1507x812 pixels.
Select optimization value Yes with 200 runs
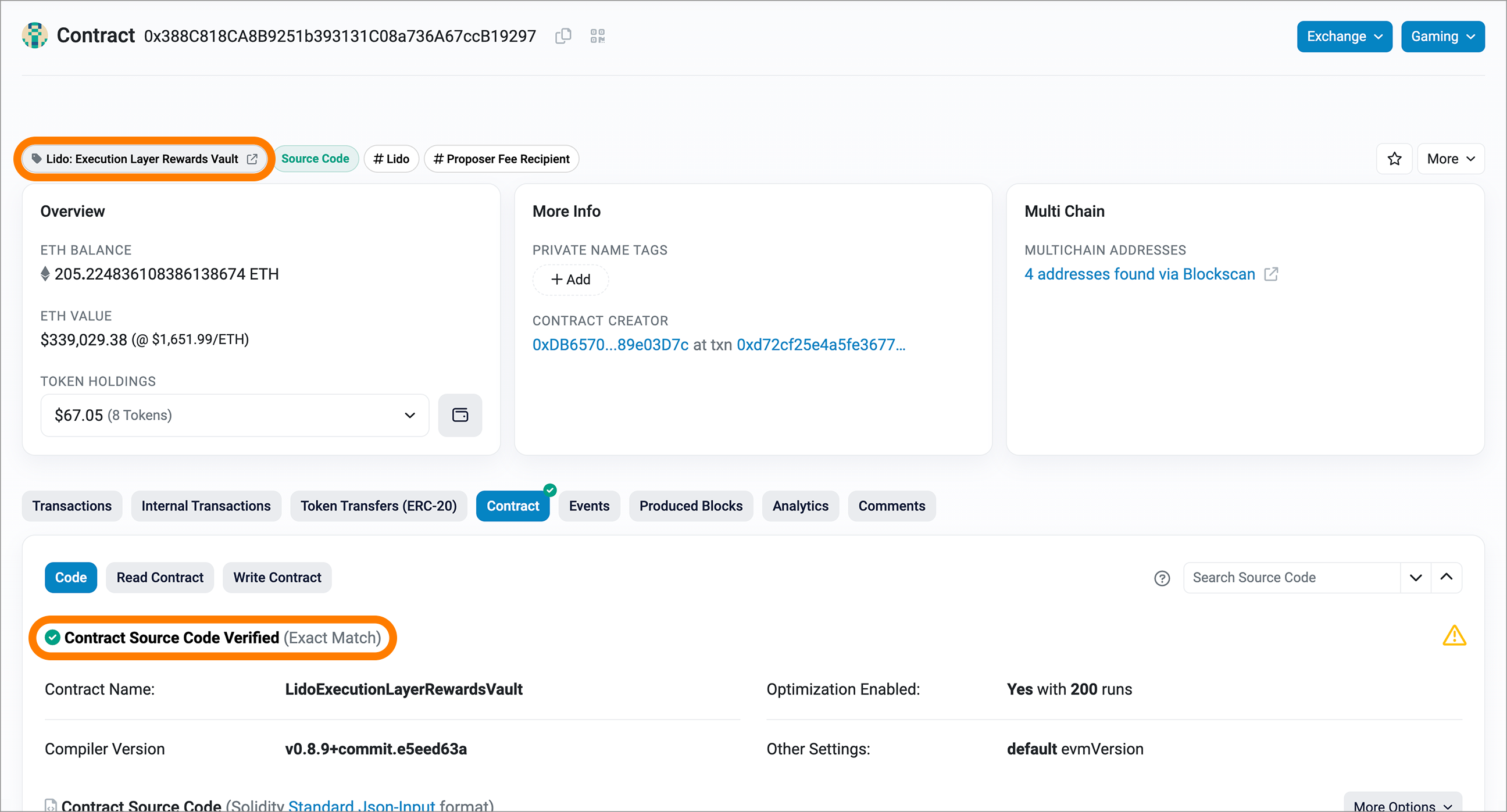pos(1069,690)
